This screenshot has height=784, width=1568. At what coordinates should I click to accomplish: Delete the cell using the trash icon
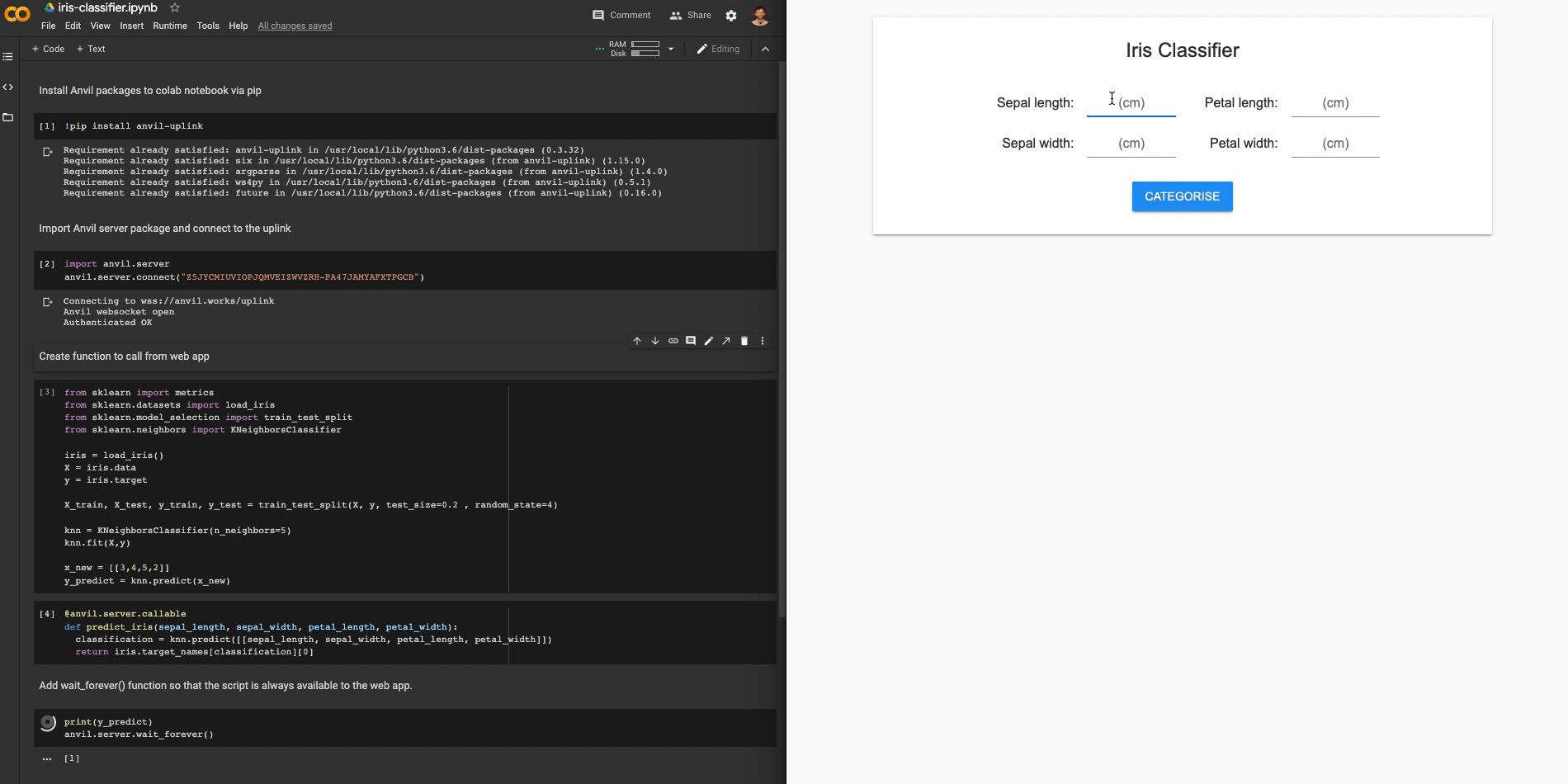(x=744, y=340)
